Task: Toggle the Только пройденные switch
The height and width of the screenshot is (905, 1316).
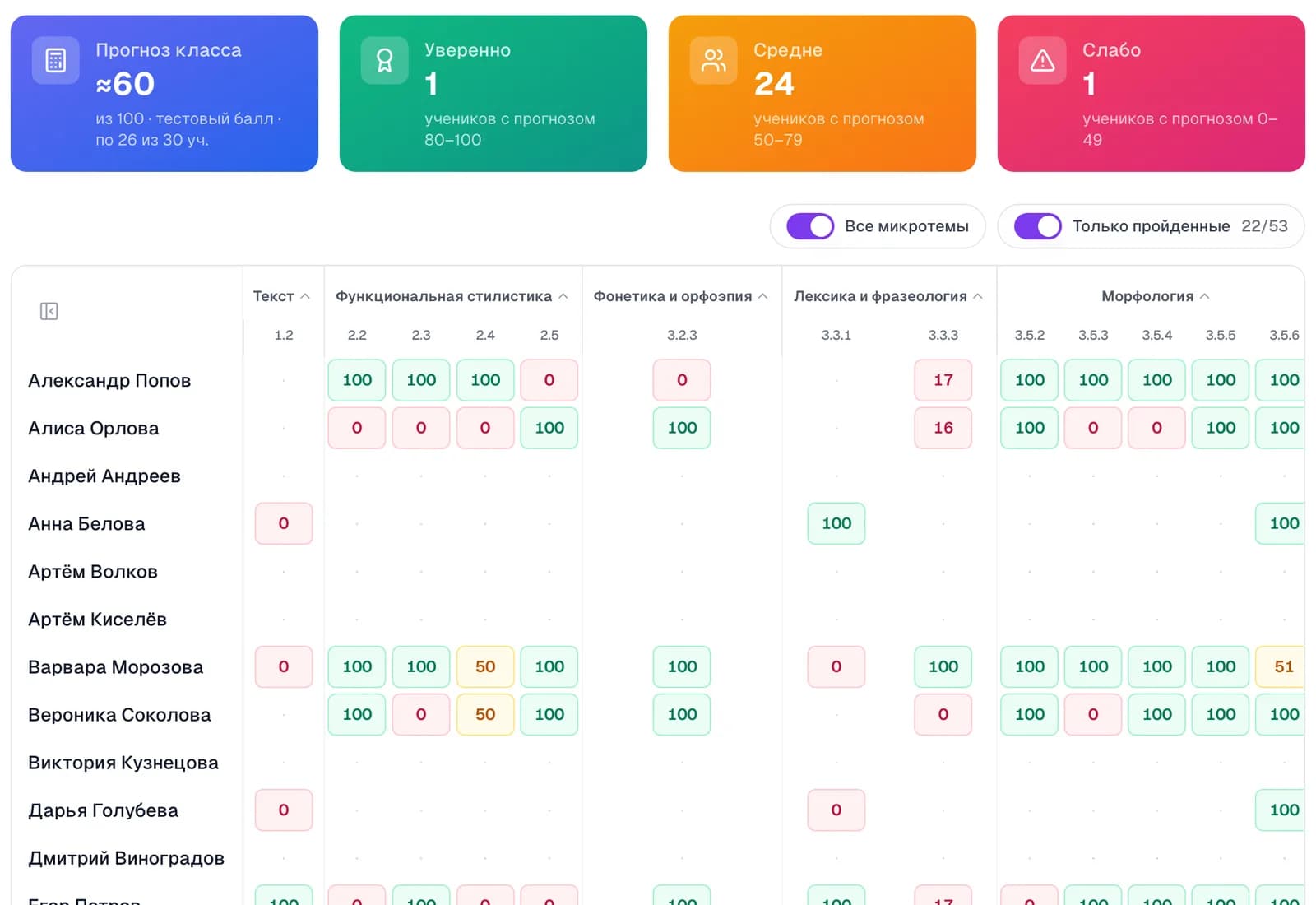Action: [1038, 226]
